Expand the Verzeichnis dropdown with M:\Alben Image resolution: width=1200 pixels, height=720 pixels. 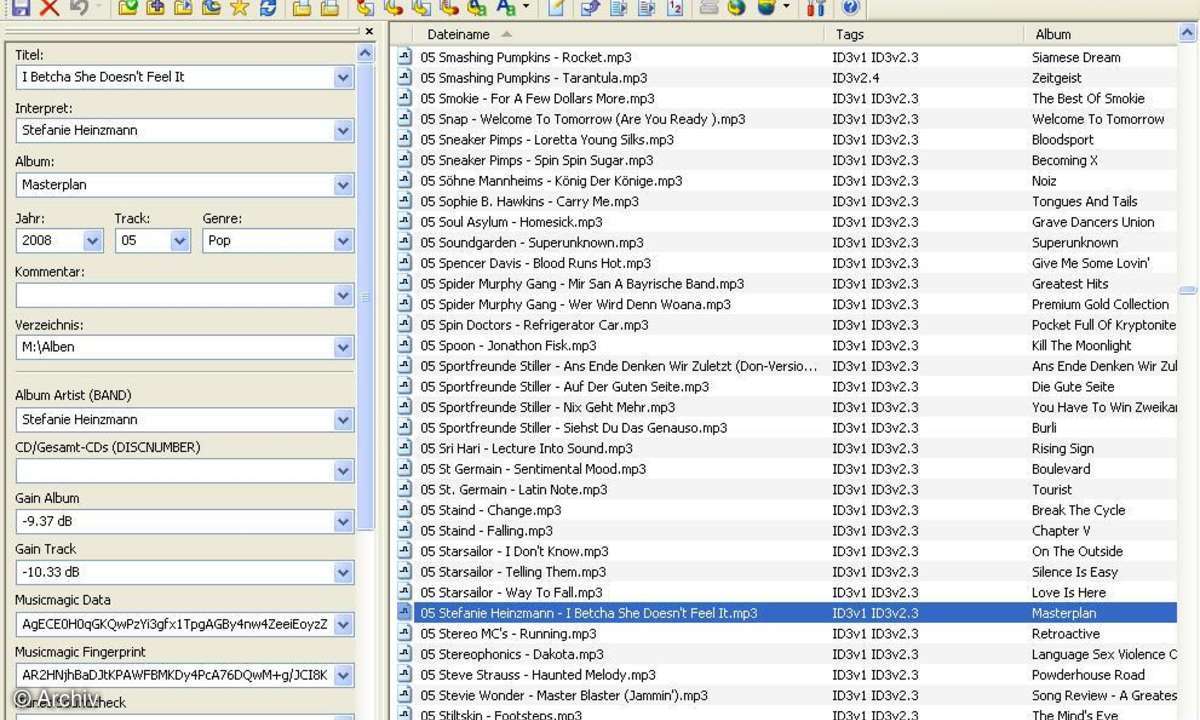point(343,348)
